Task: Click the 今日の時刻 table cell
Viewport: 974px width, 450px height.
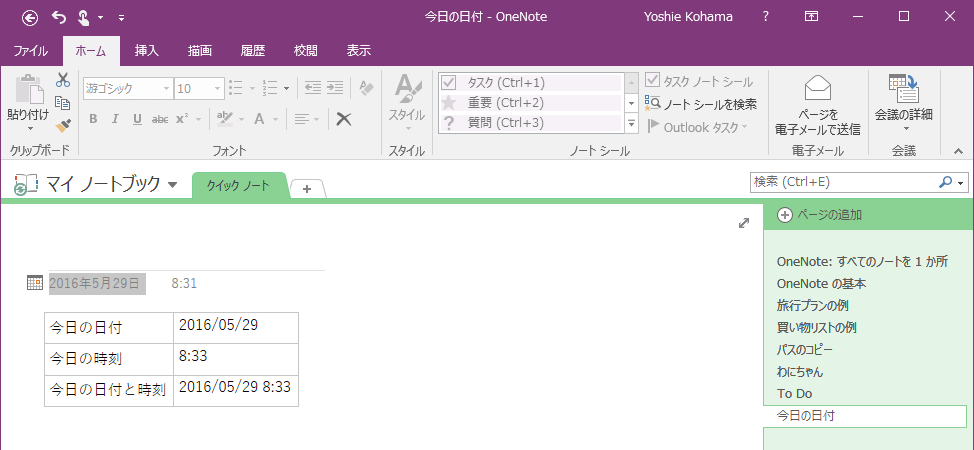Action: [x=109, y=359]
